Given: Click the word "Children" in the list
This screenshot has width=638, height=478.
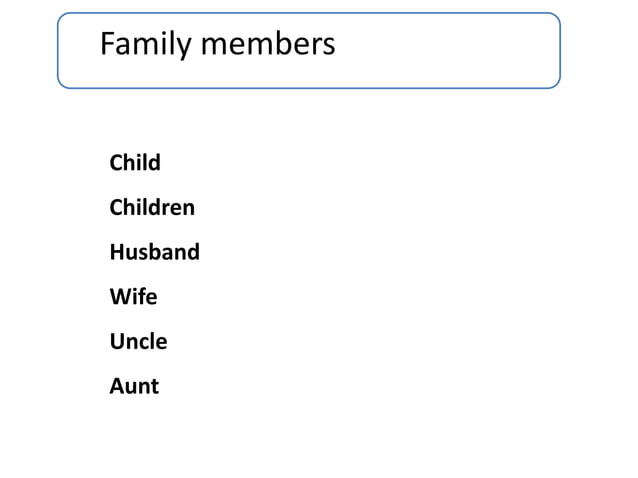Looking at the screenshot, I should [152, 208].
